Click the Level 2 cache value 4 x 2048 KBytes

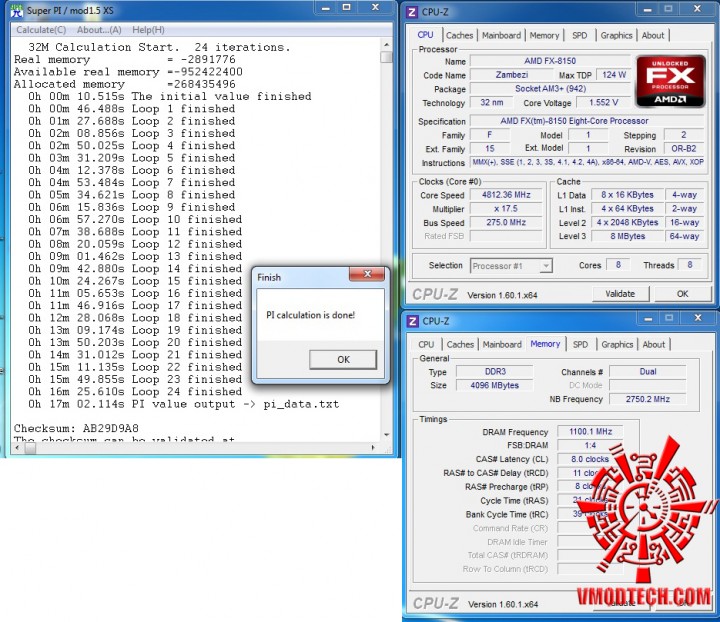coord(627,222)
